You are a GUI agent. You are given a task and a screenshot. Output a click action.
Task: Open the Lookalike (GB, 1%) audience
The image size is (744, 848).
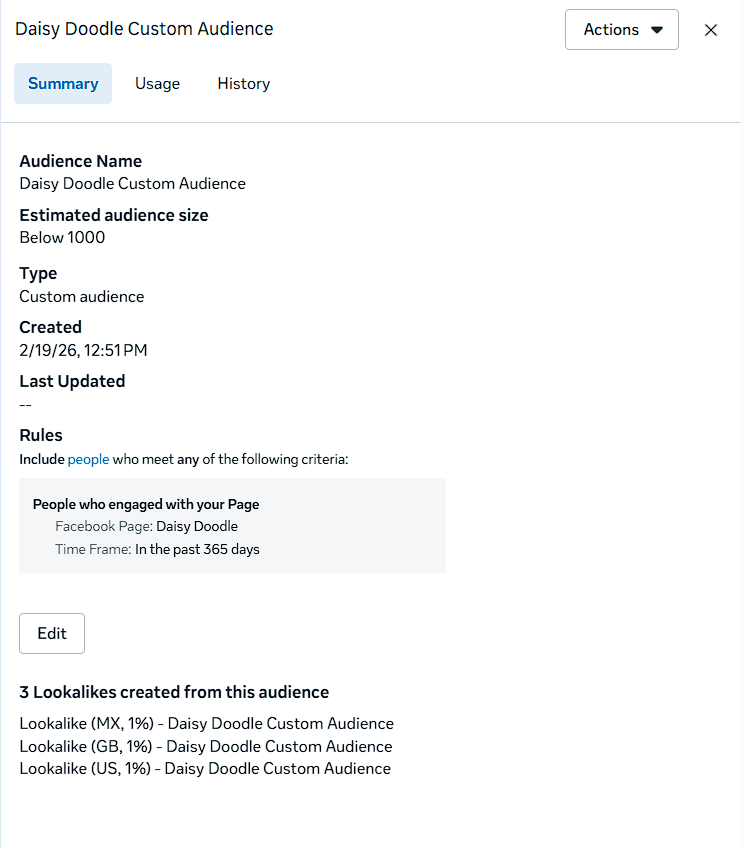coord(205,746)
